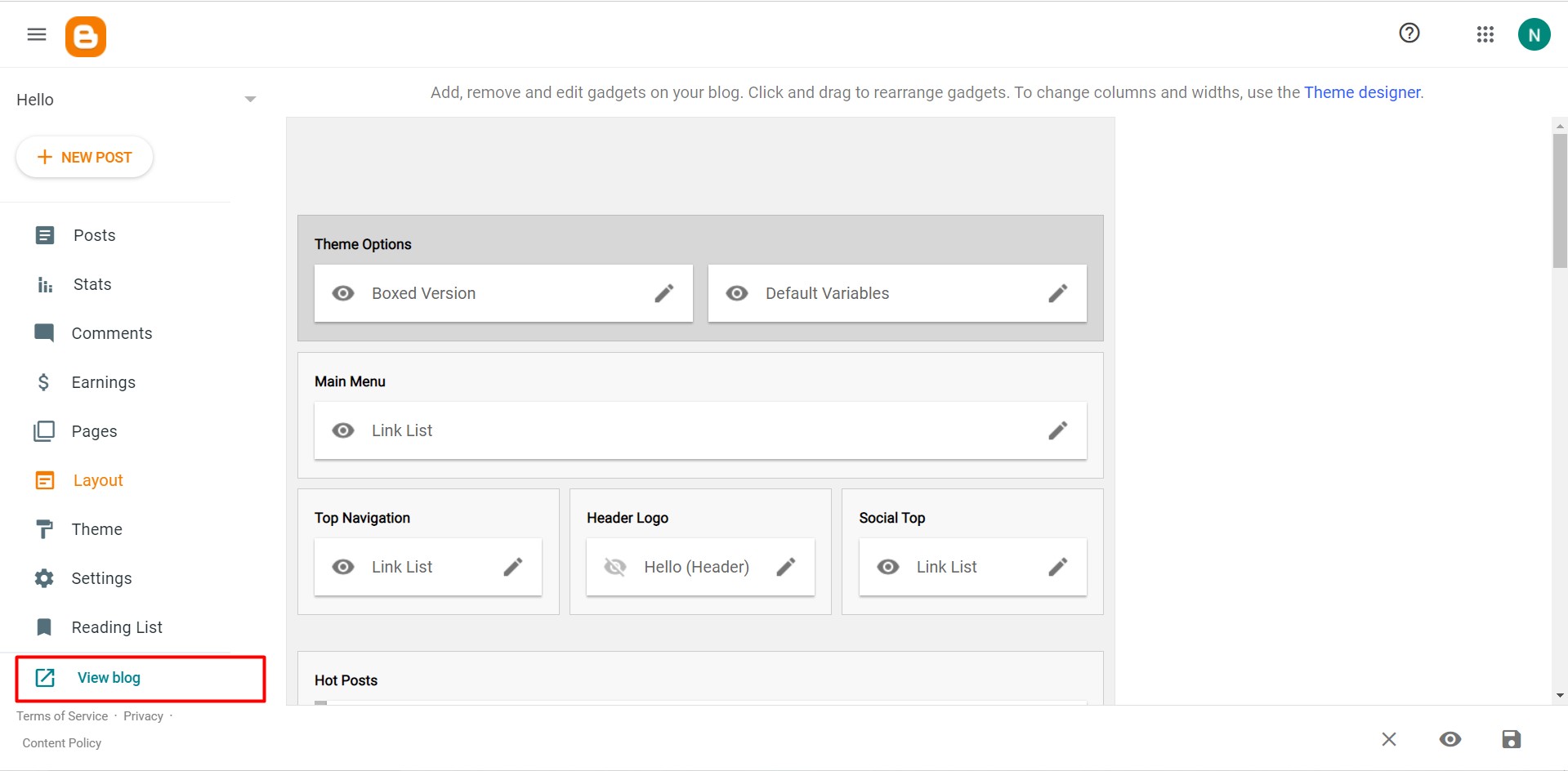Open the hamburger main menu
Screen dimensions: 1568x771
point(37,34)
